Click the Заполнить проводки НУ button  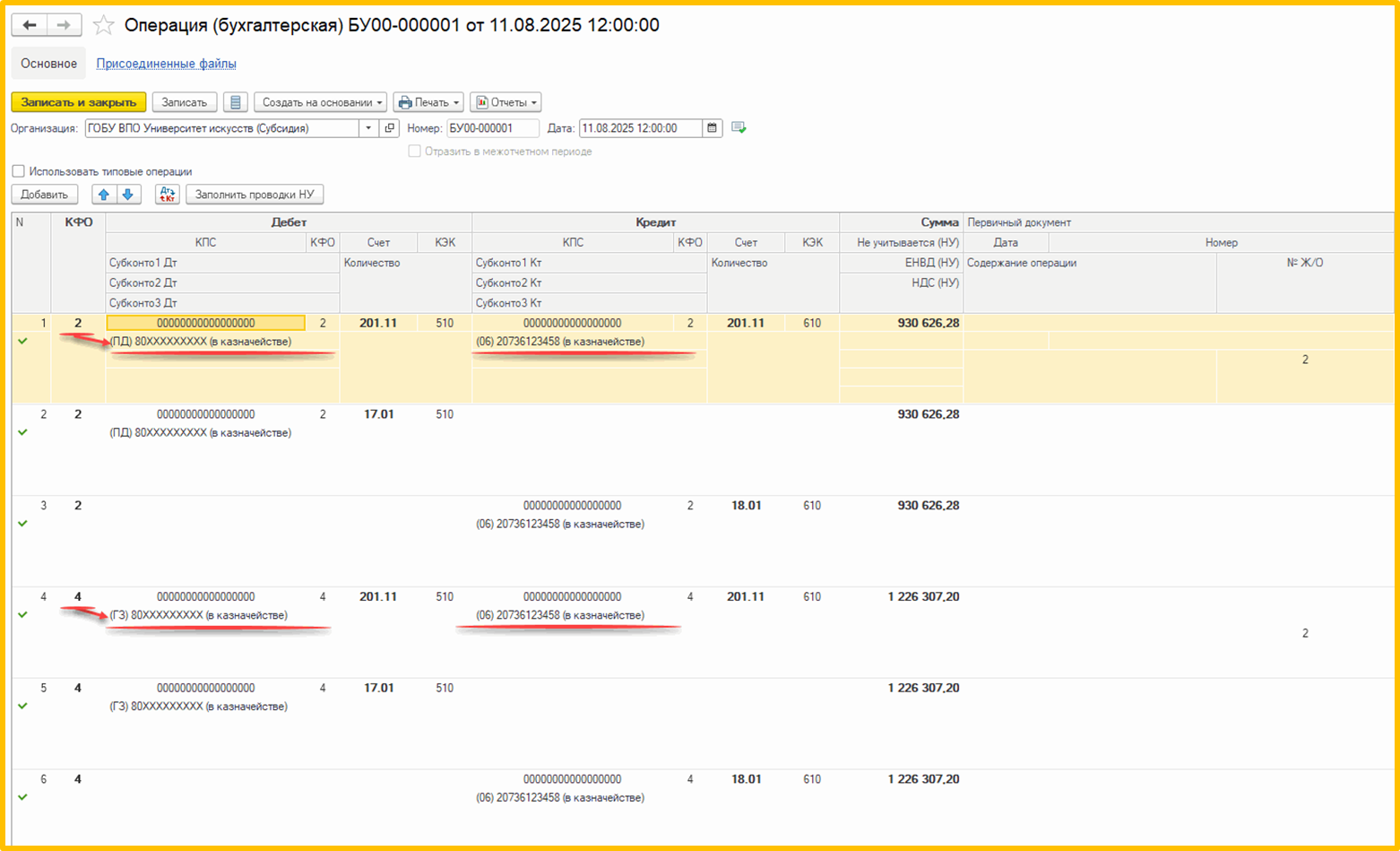click(255, 195)
